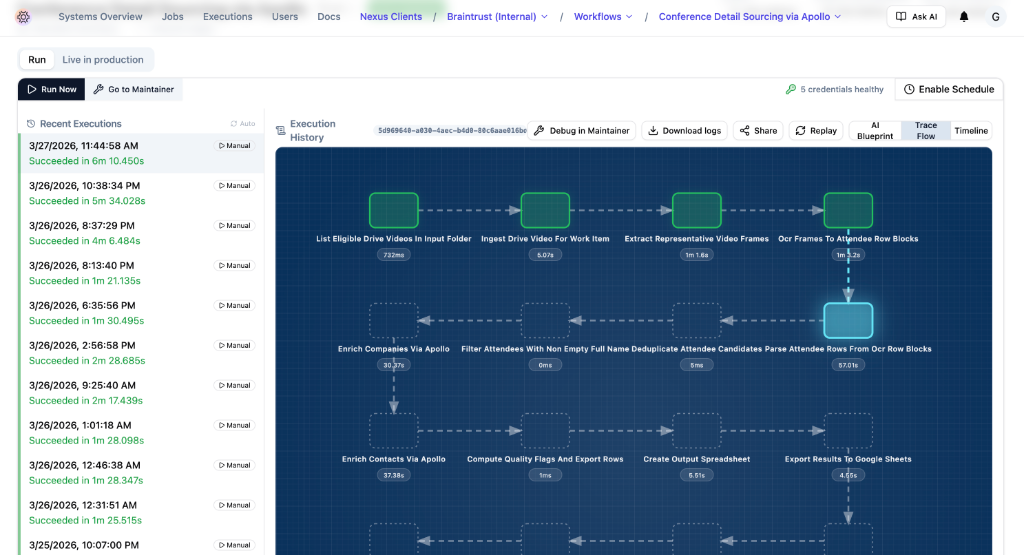Open the notifications bell
The image size is (1024, 555).
[964, 17]
